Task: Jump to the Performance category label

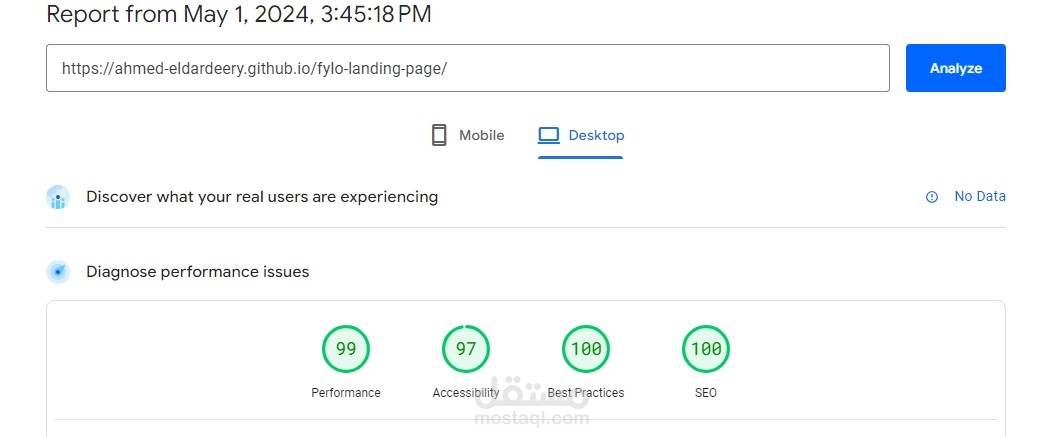Action: tap(346, 393)
